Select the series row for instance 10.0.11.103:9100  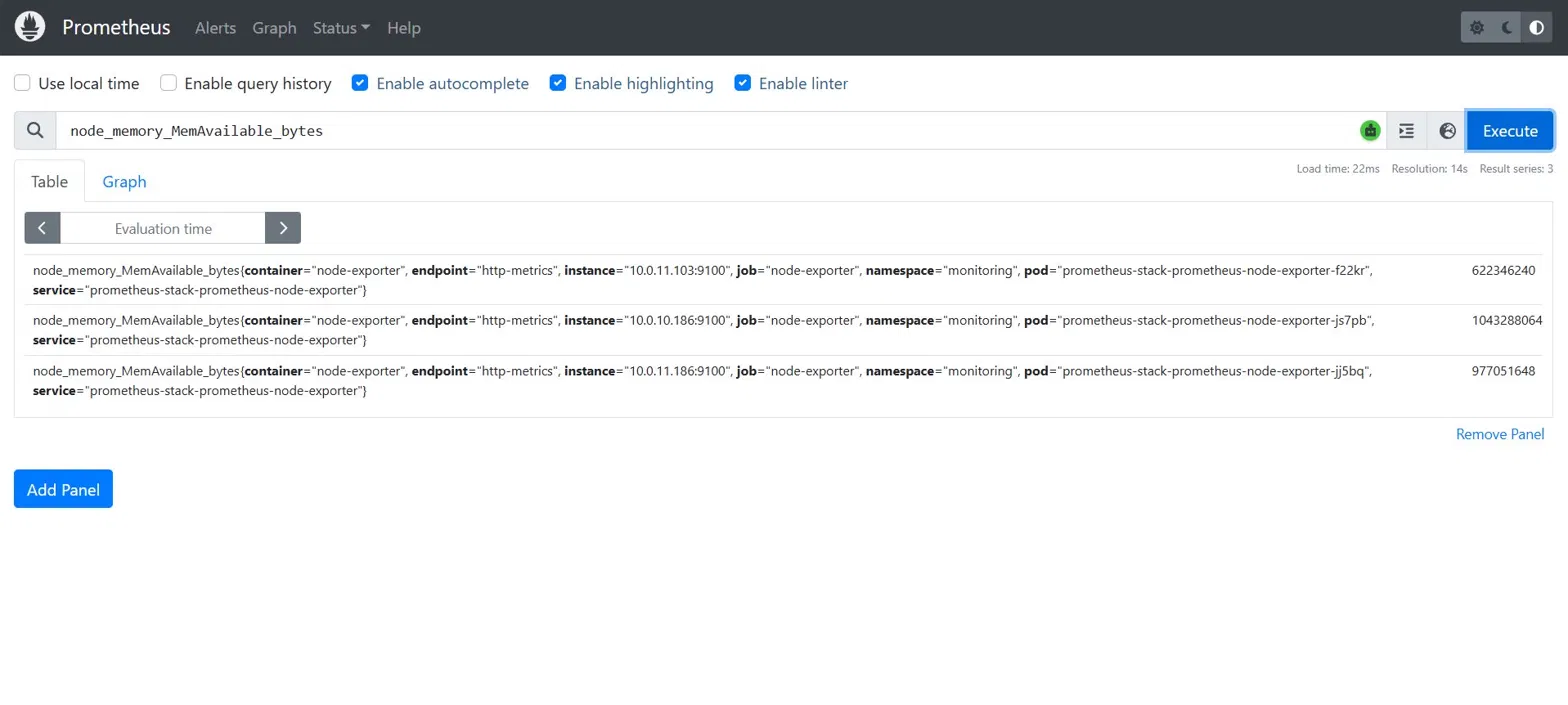pos(783,280)
